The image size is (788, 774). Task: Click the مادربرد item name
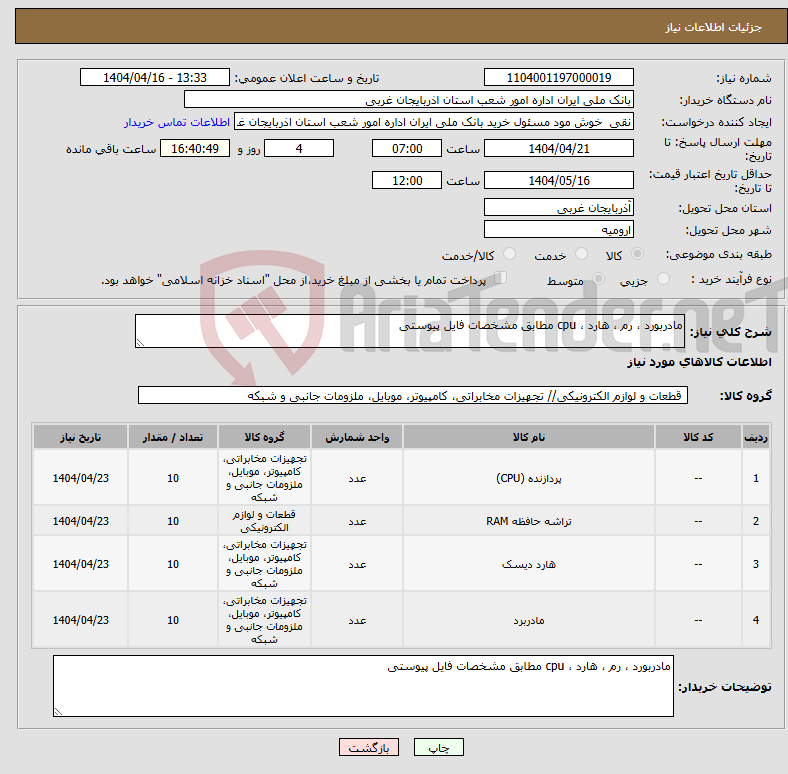point(529,620)
